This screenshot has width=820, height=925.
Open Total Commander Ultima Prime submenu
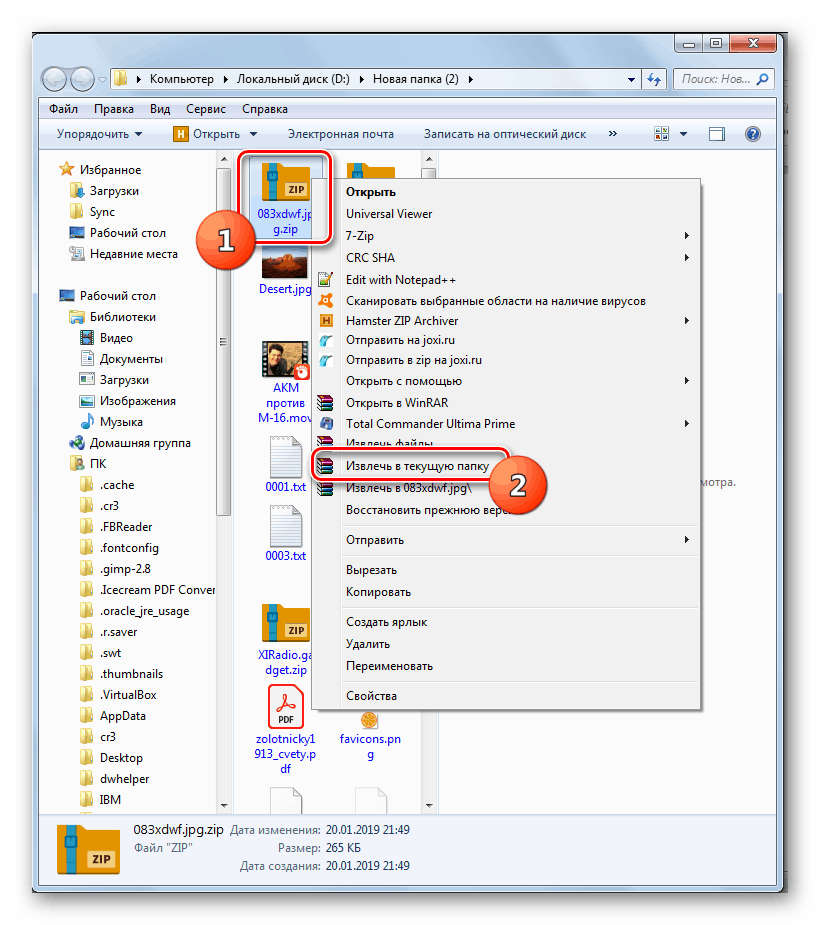[x=505, y=424]
